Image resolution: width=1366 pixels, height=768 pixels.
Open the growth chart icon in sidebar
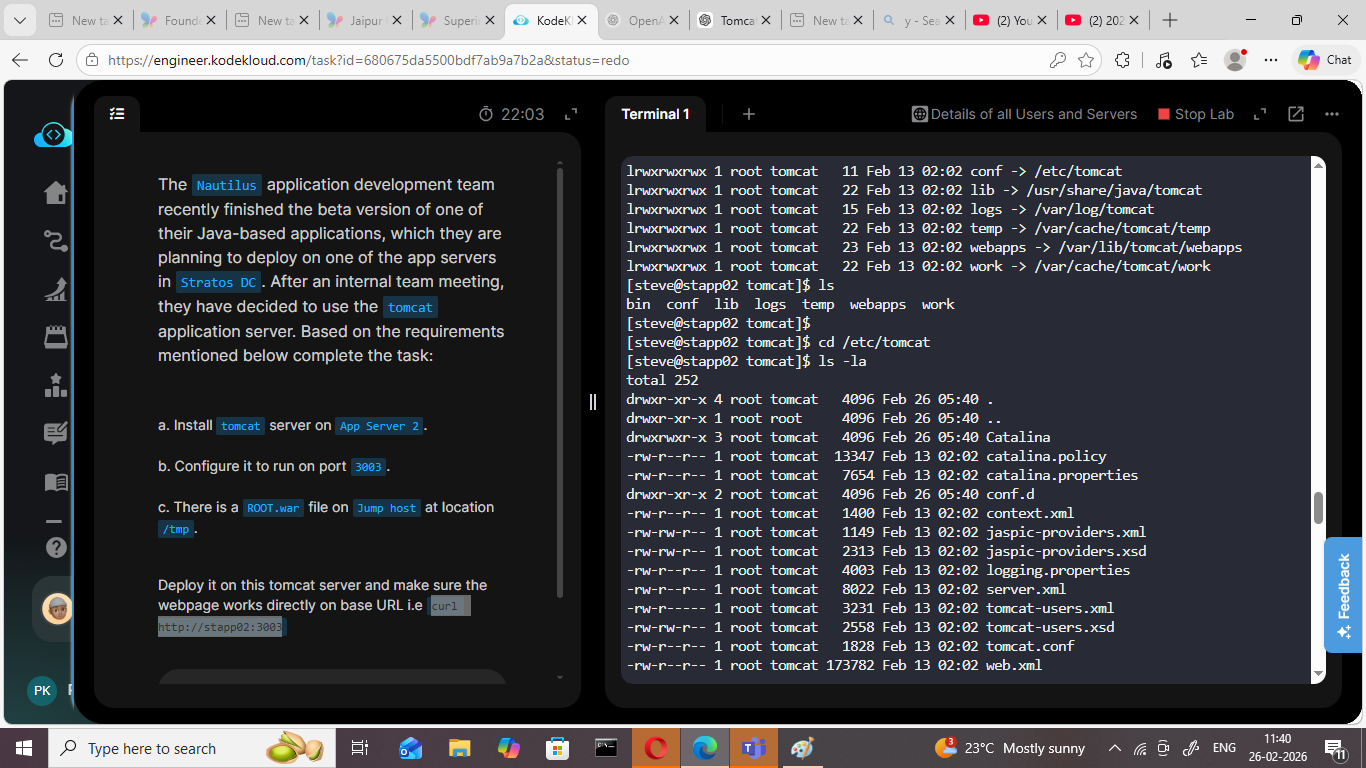tap(56, 289)
